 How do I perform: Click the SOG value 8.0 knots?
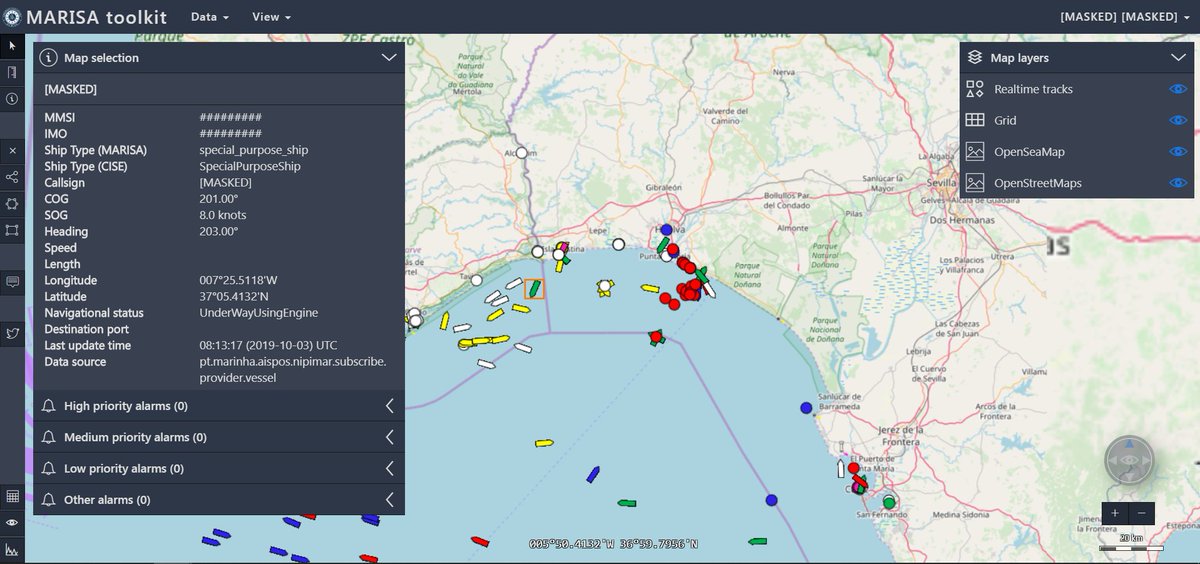pos(223,215)
